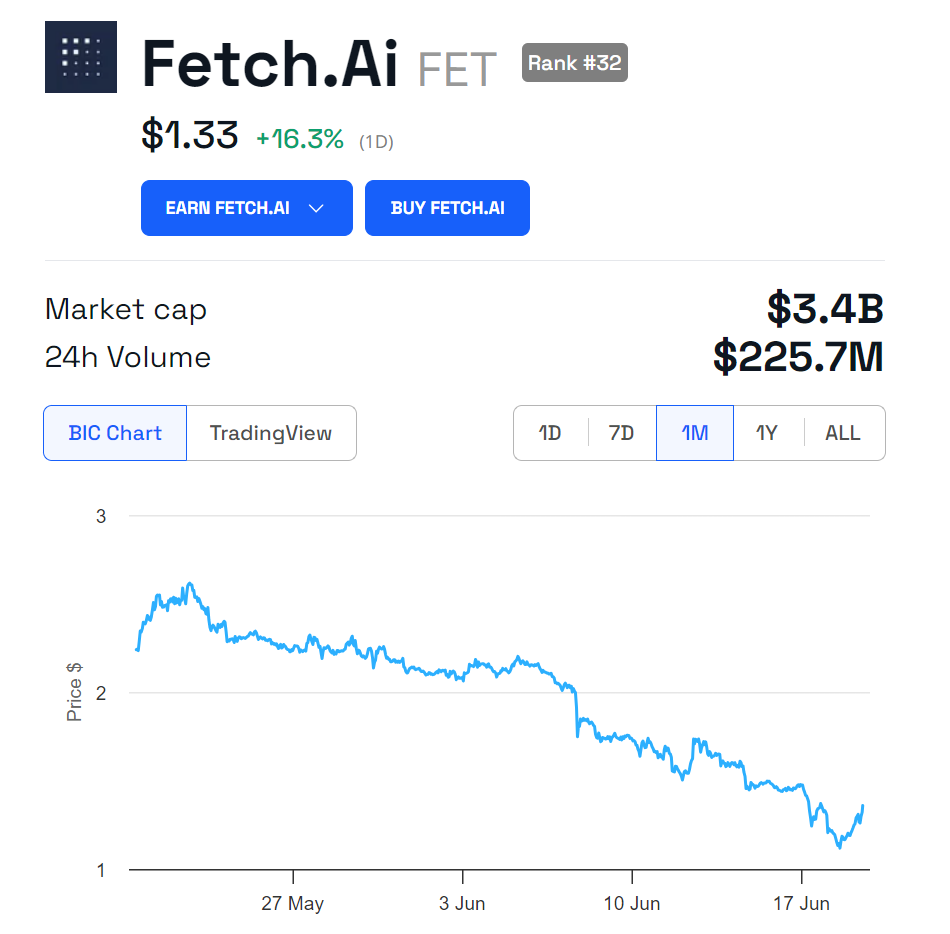Image resolution: width=950 pixels, height=934 pixels.
Task: Select the 1Y time range
Action: coord(767,433)
